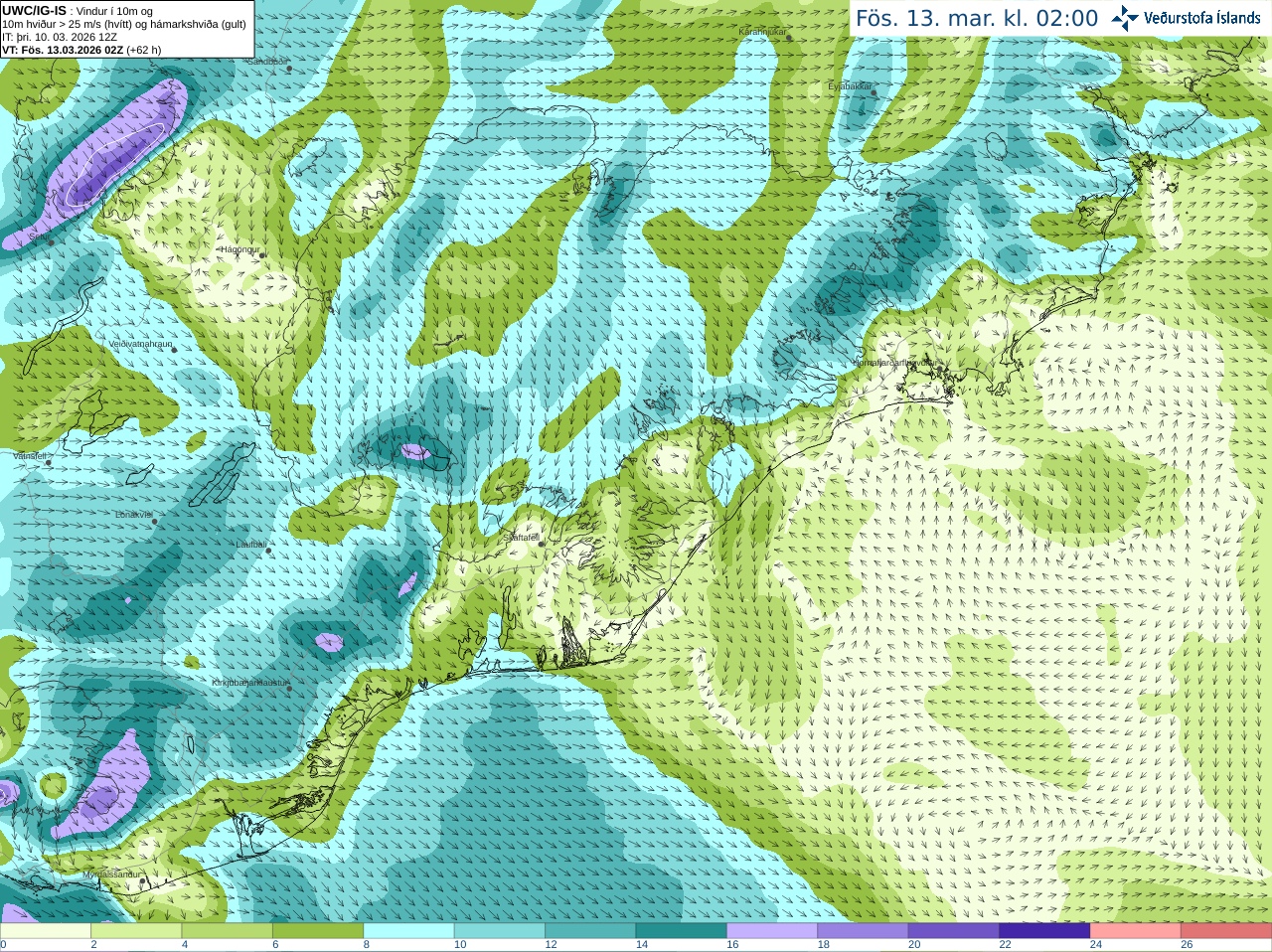Select the 0–2 m/s legend swatch

[46, 931]
